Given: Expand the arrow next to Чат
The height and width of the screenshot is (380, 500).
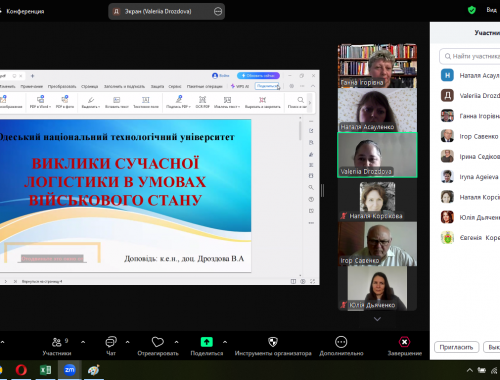Looking at the screenshot, I should tap(127, 342).
